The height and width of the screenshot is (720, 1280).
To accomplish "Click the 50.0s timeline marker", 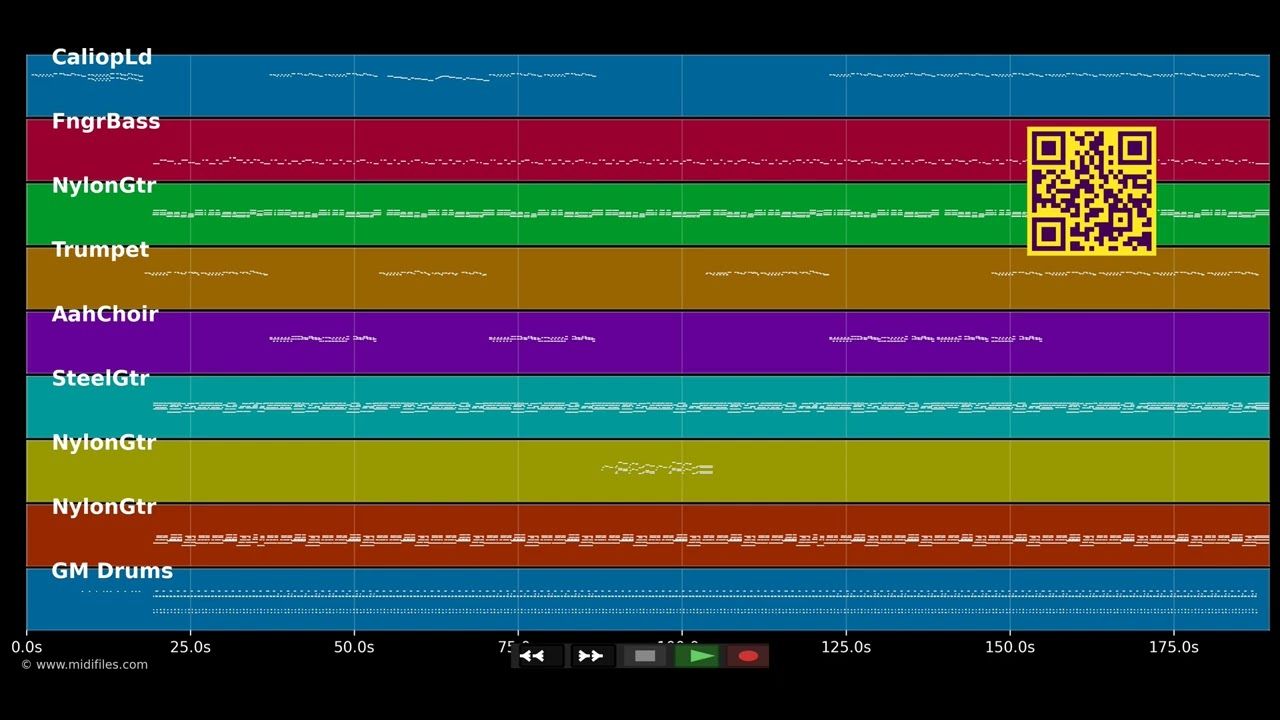I will (354, 647).
